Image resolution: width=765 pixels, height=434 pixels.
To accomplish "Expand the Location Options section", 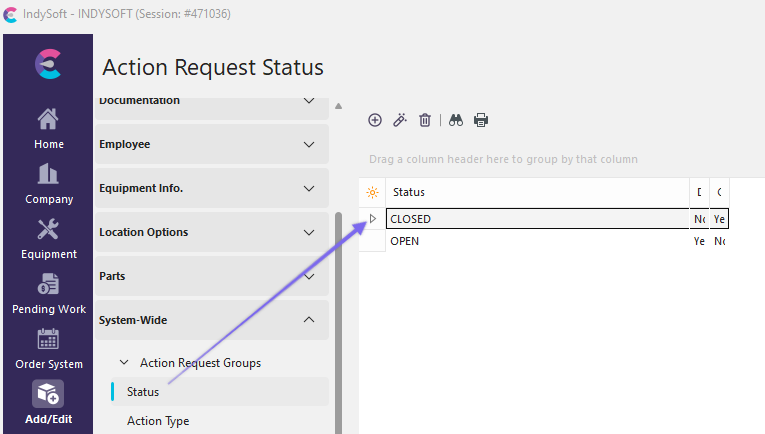I will tap(212, 232).
